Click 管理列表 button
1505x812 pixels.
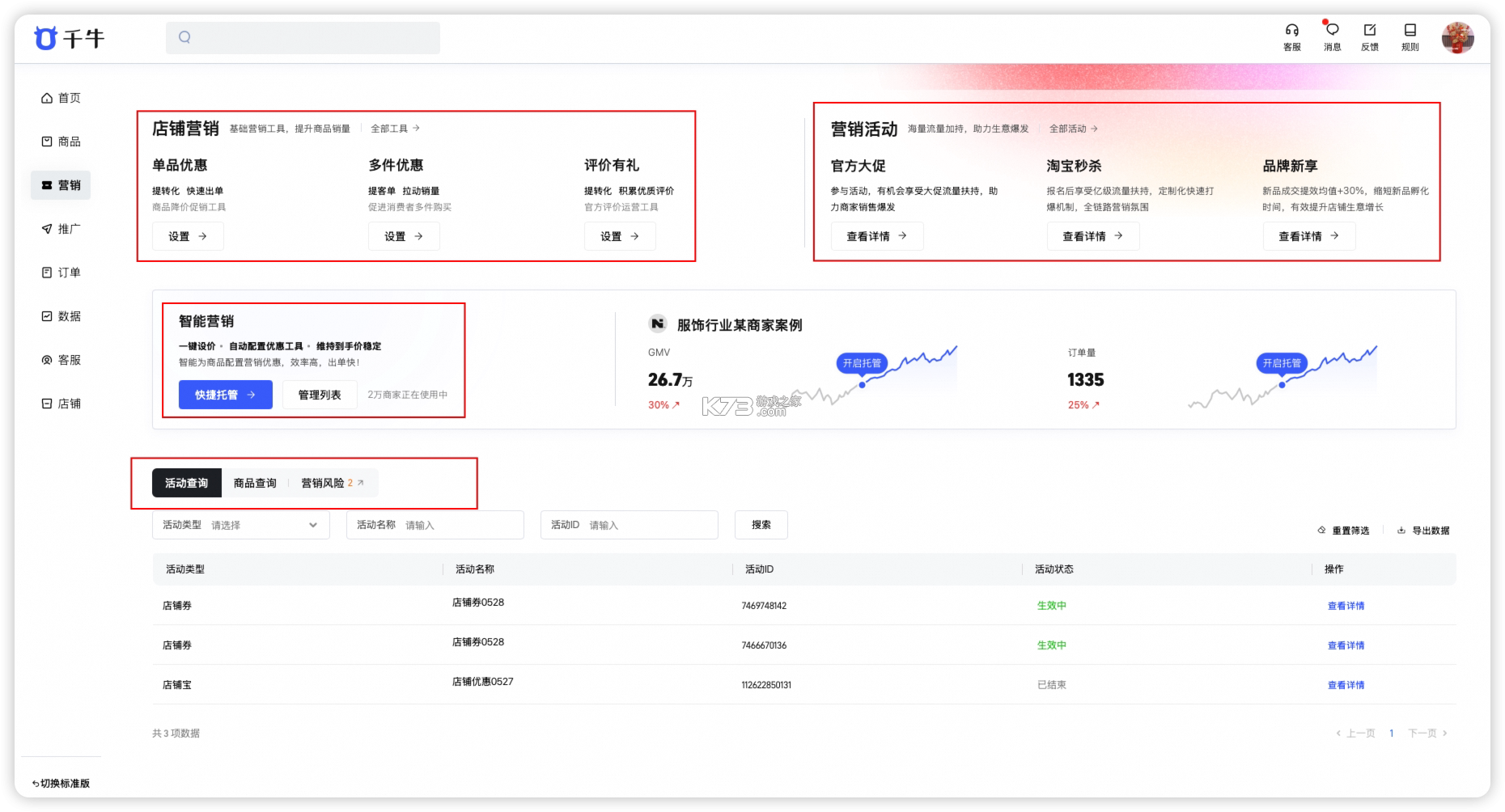coord(320,395)
